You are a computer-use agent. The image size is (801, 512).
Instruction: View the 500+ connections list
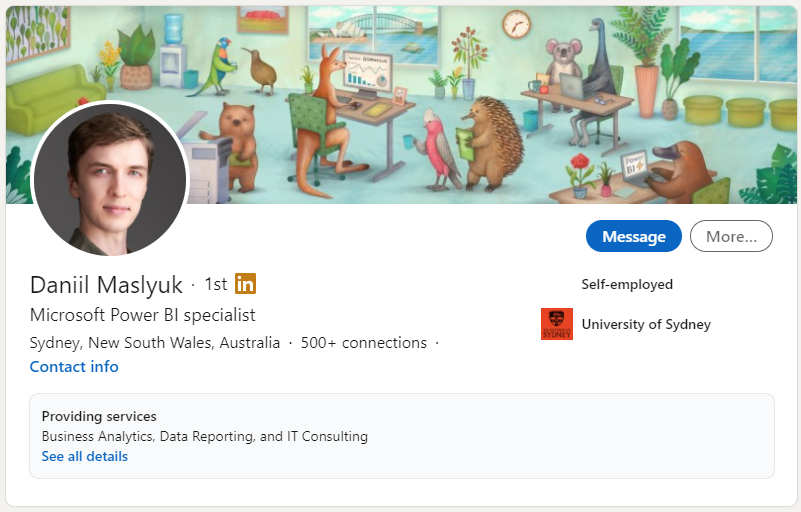364,343
